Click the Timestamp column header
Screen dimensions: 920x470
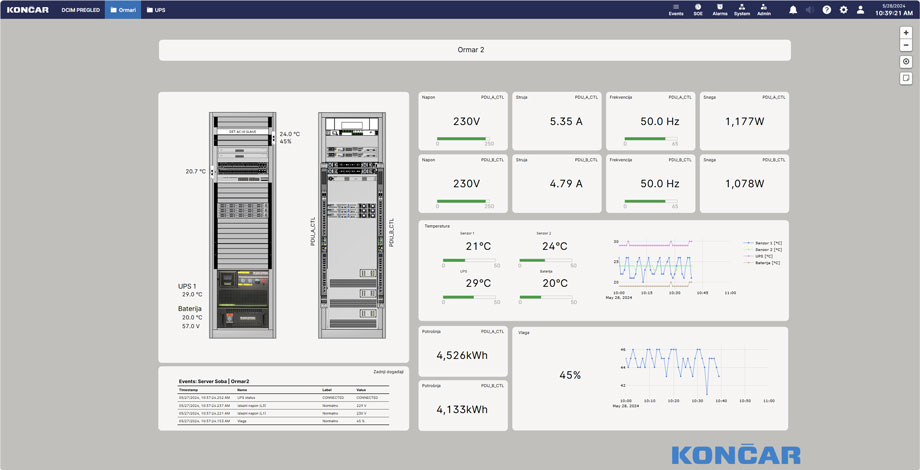tap(190, 389)
